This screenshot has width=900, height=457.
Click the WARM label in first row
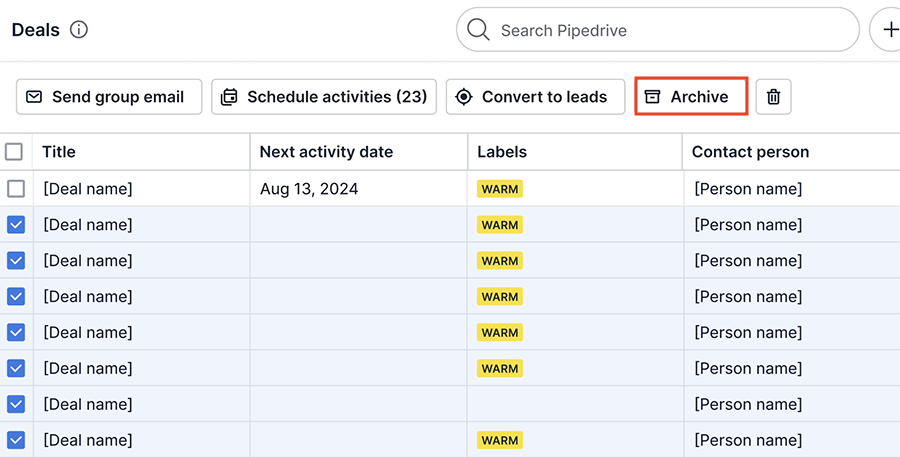coord(500,189)
